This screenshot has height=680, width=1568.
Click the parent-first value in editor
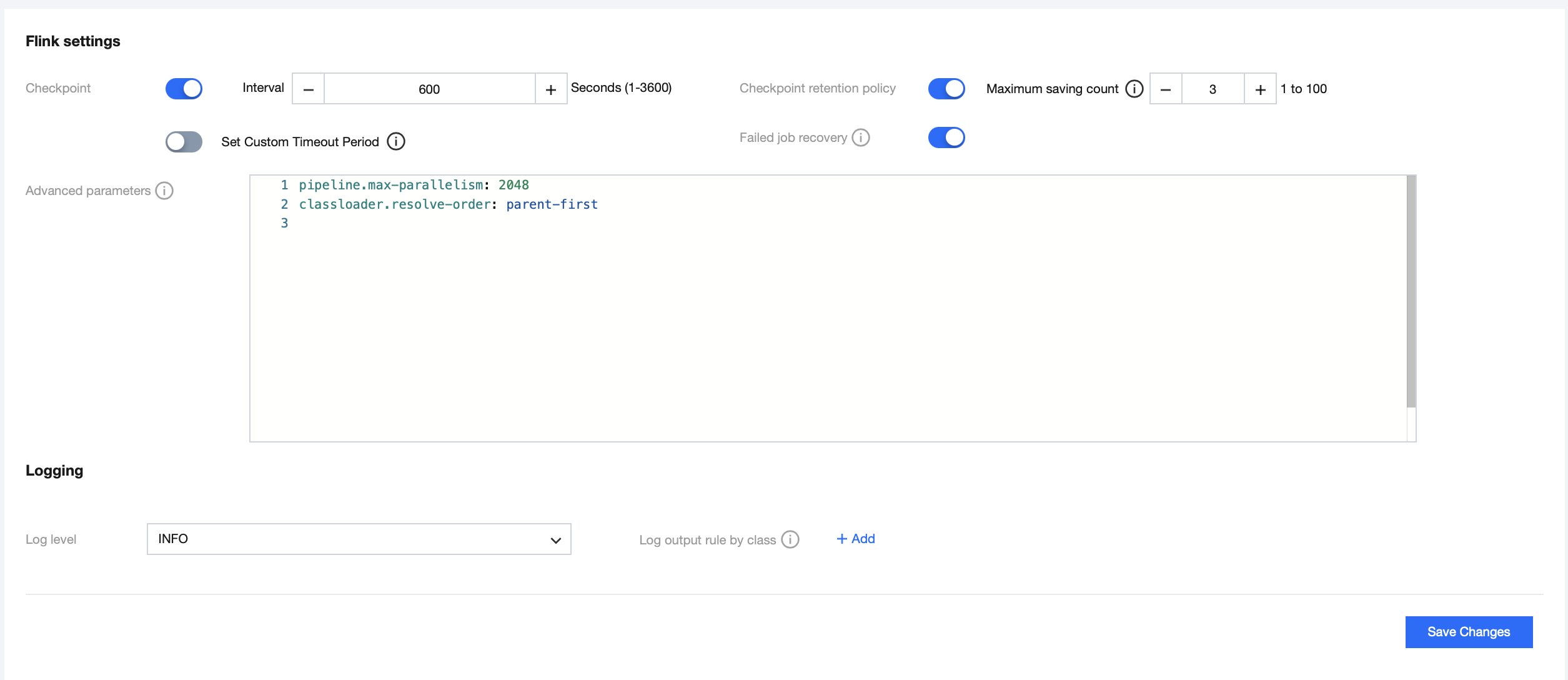[x=552, y=204]
